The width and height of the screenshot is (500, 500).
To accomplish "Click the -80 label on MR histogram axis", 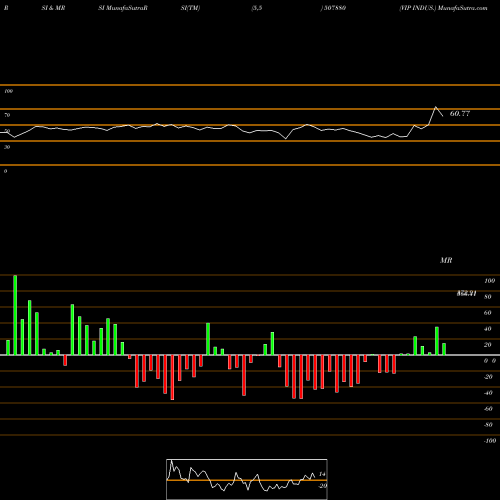I will 488,425.
